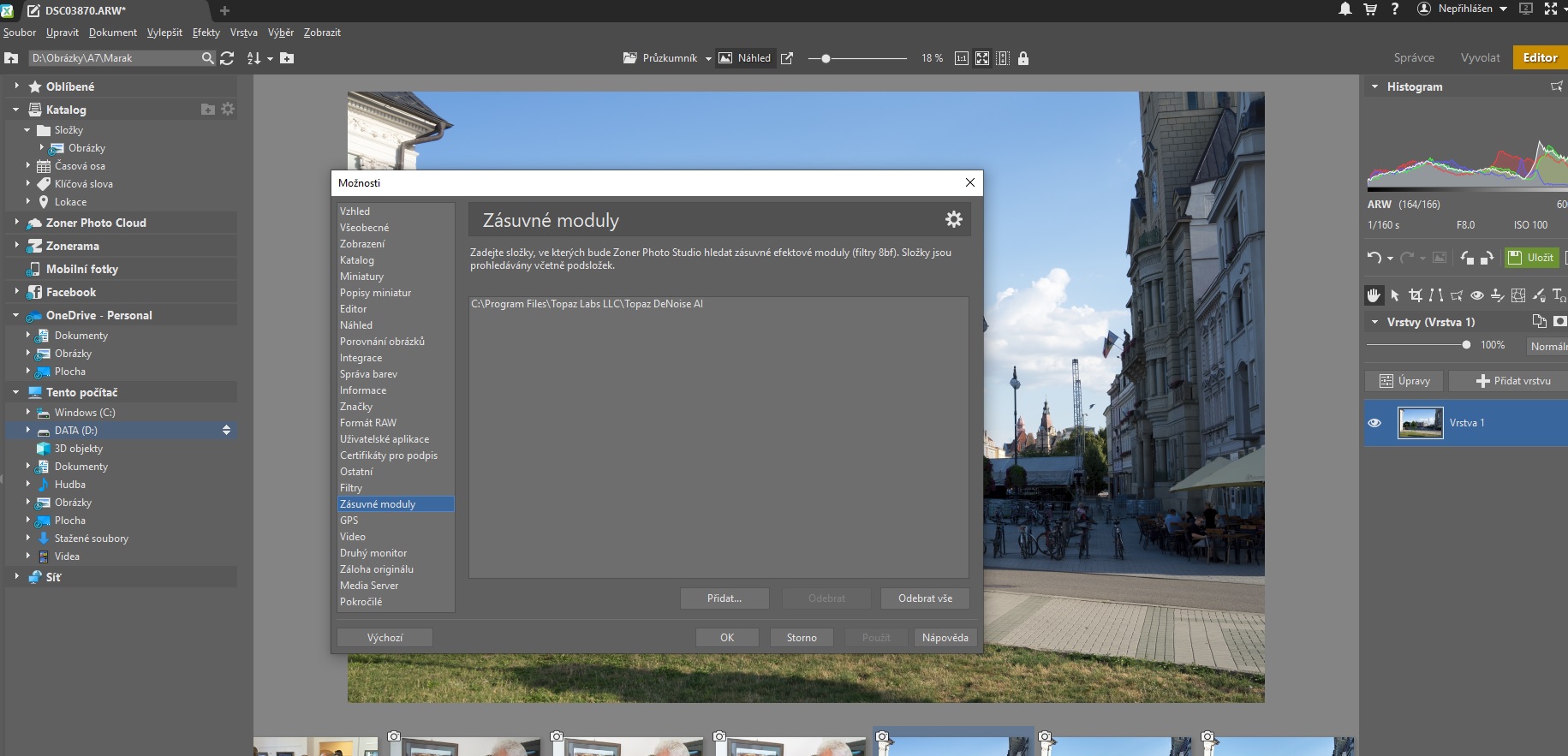Switch to the Vyvolat tab
The width and height of the screenshot is (1568, 756).
[1480, 57]
